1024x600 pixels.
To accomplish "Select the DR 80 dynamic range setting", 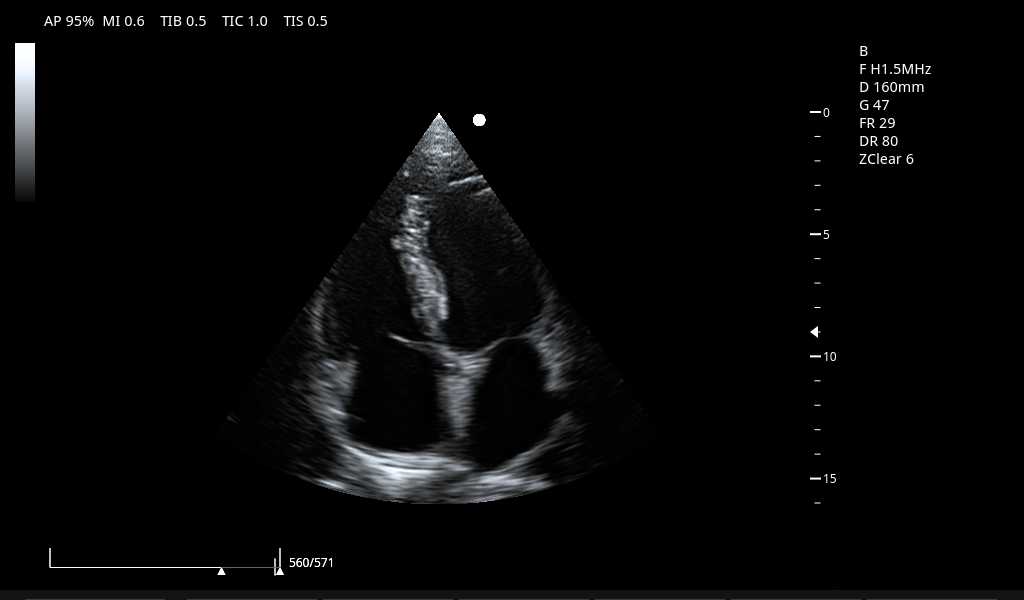I will [x=878, y=141].
